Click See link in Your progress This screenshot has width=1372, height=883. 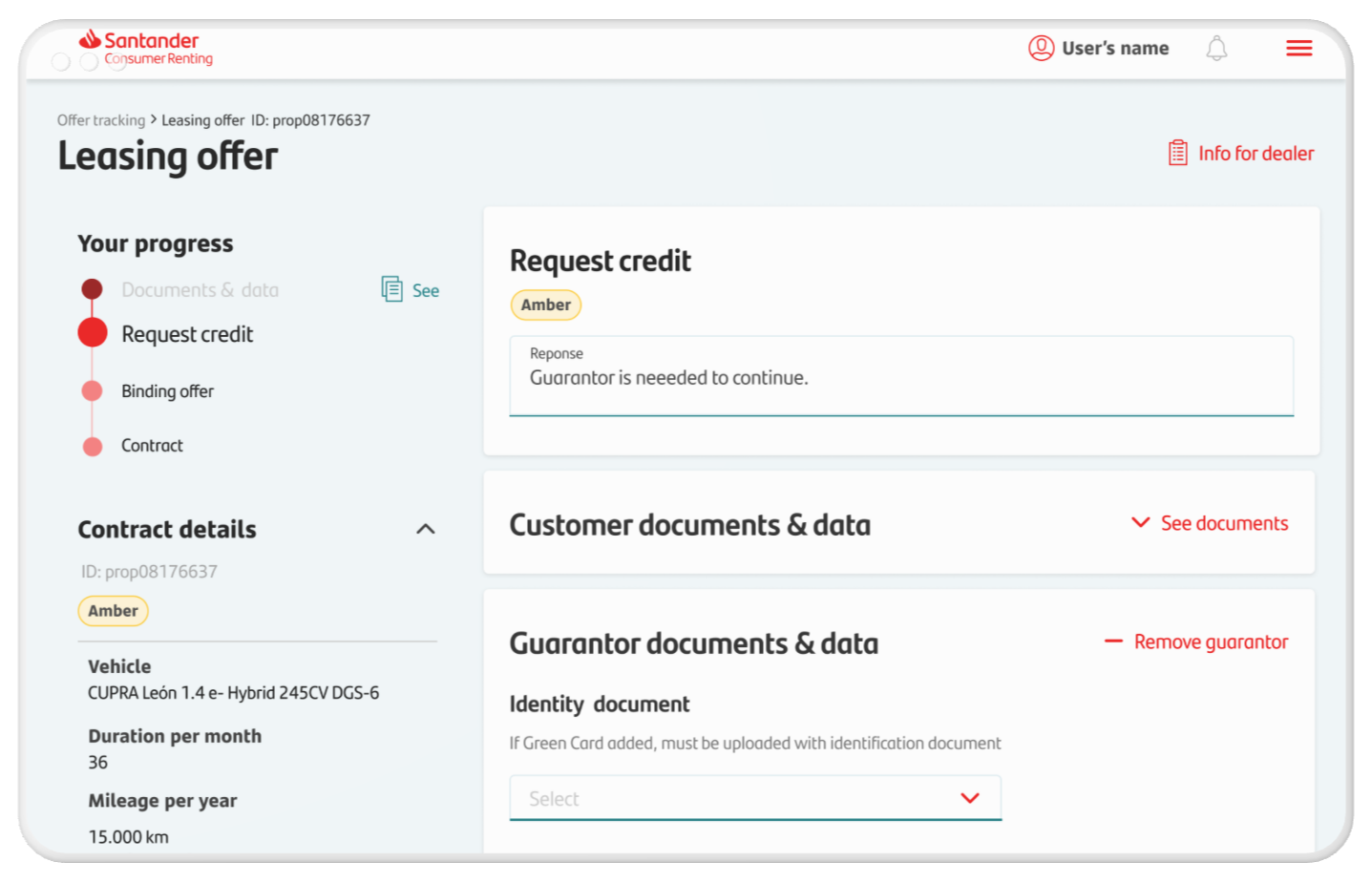pyautogui.click(x=426, y=290)
